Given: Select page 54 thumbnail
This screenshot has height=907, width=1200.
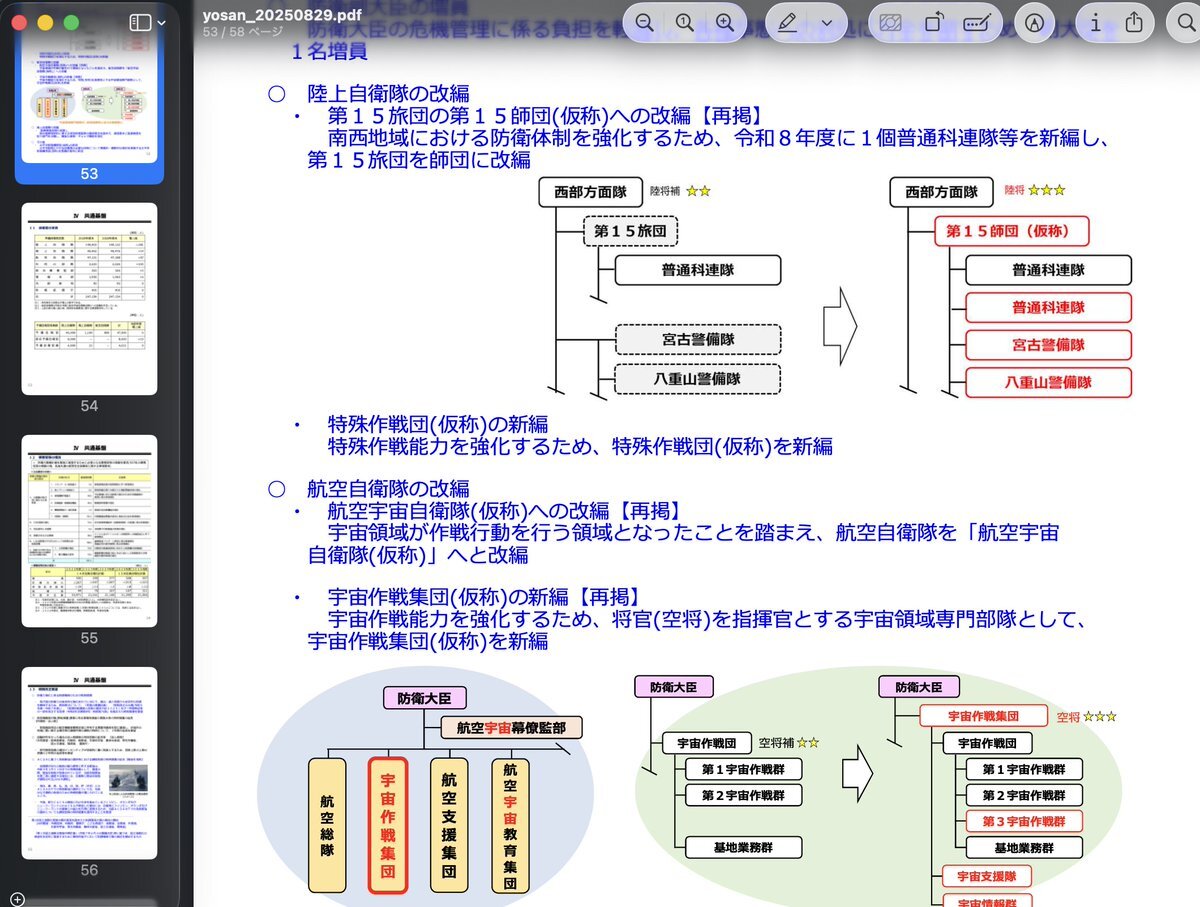Looking at the screenshot, I should 90,298.
